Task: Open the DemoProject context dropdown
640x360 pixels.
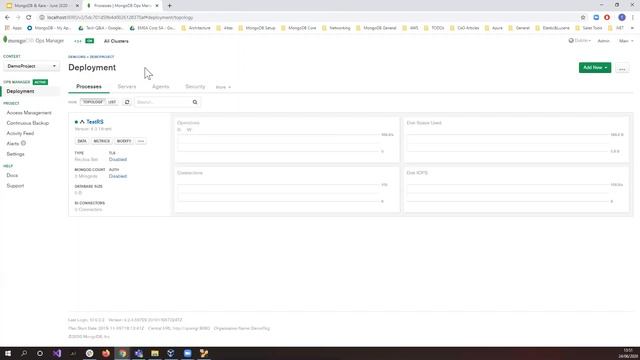Action: [31, 66]
